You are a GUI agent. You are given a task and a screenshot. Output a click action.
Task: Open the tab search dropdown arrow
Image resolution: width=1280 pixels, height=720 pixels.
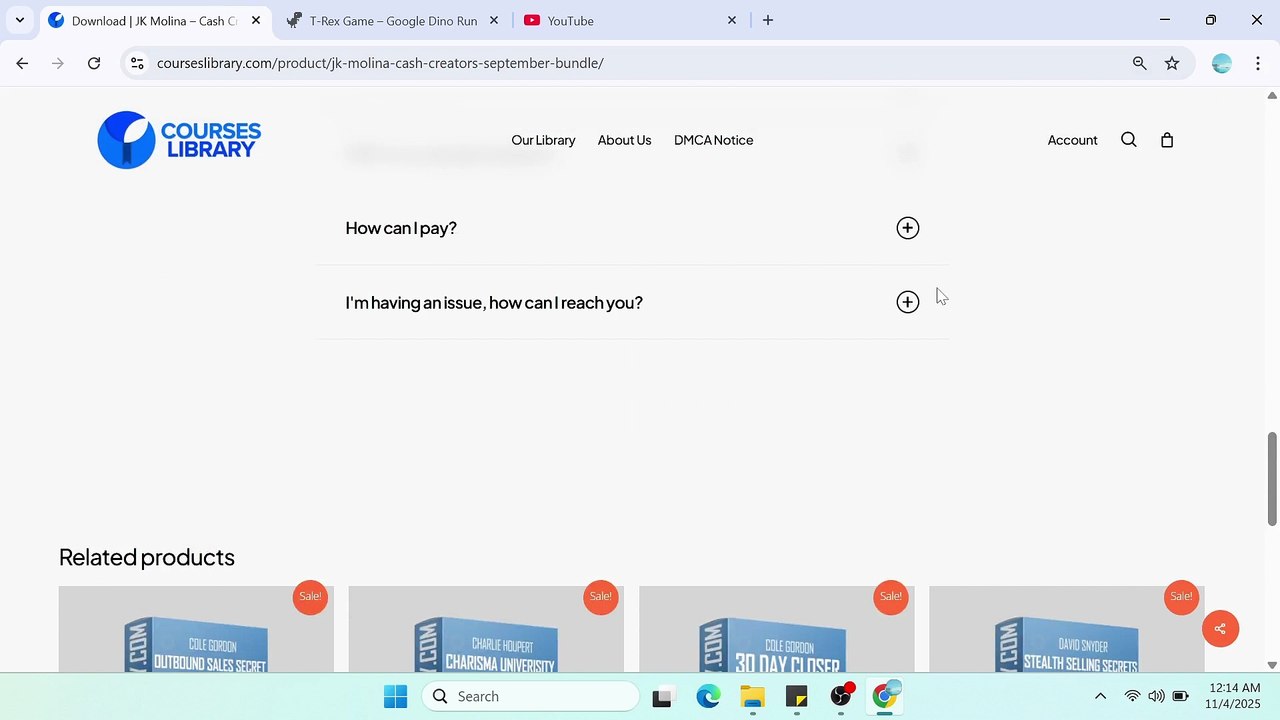pyautogui.click(x=20, y=20)
